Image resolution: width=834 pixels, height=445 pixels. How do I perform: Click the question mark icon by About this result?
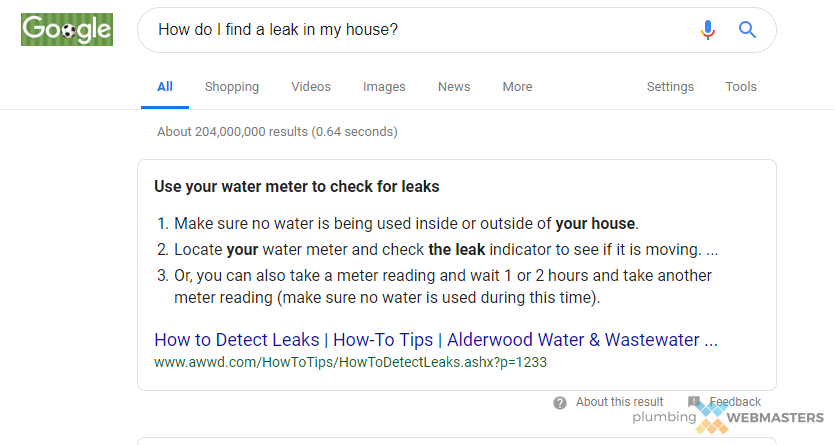click(x=560, y=403)
